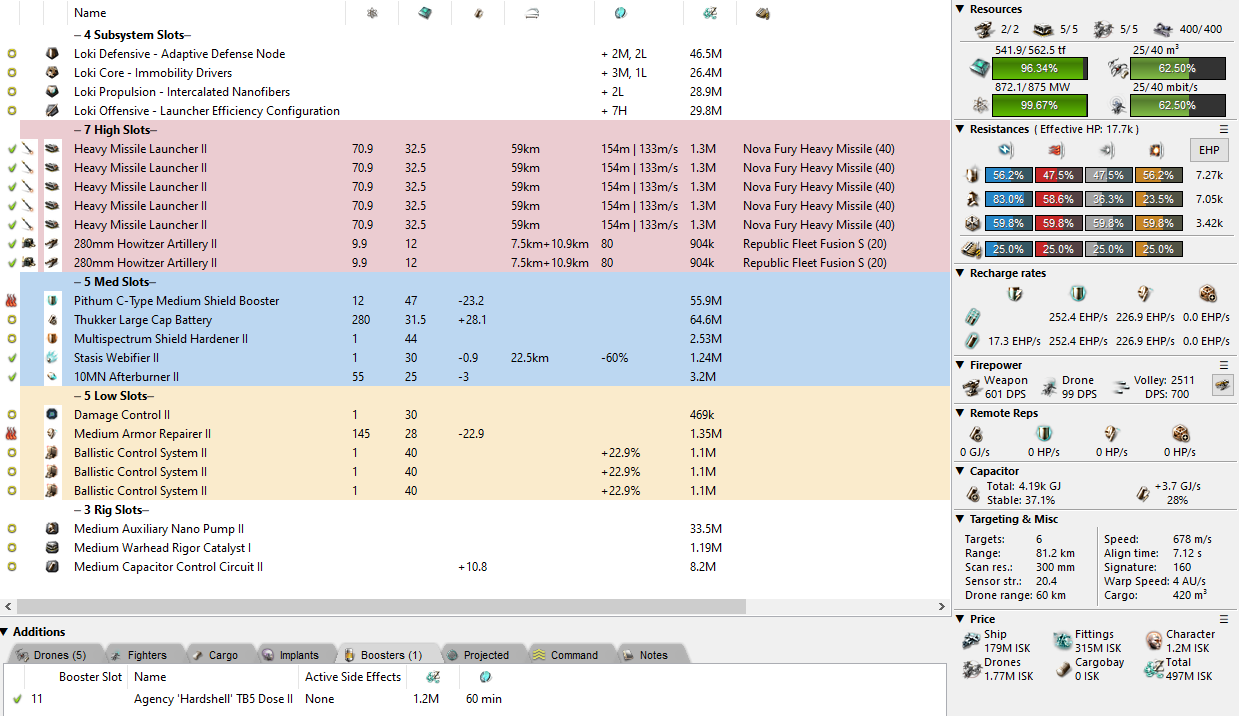Toggle Medium Armor Repairer II overheat state
Viewport: 1239px width, 716px height.
(12, 434)
